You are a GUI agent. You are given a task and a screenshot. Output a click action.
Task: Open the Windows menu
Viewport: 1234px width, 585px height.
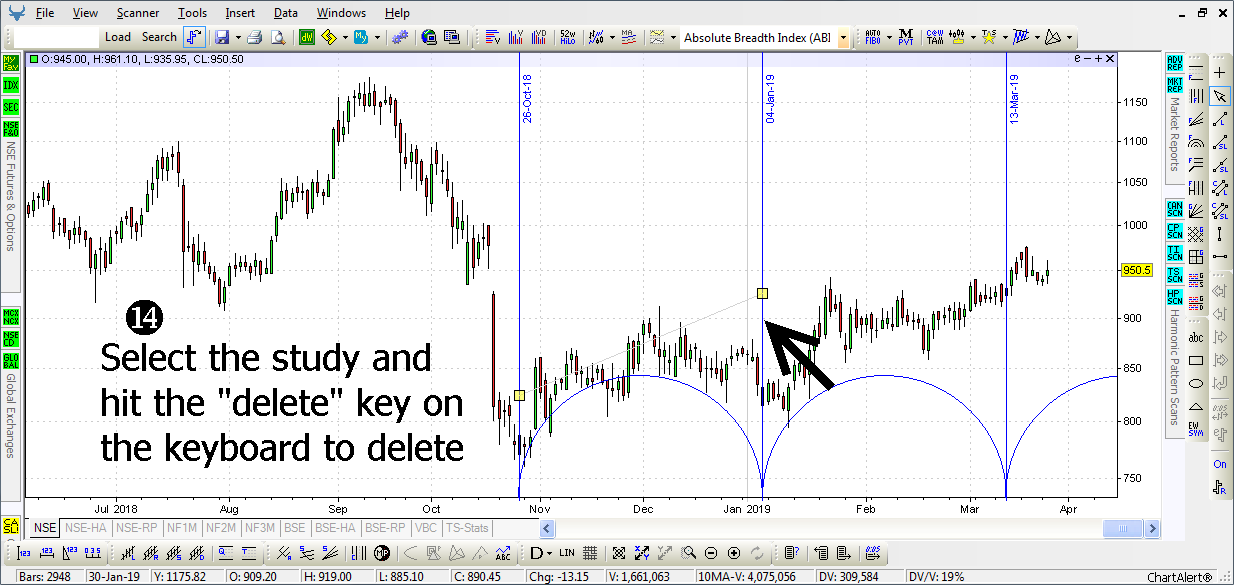click(x=341, y=13)
